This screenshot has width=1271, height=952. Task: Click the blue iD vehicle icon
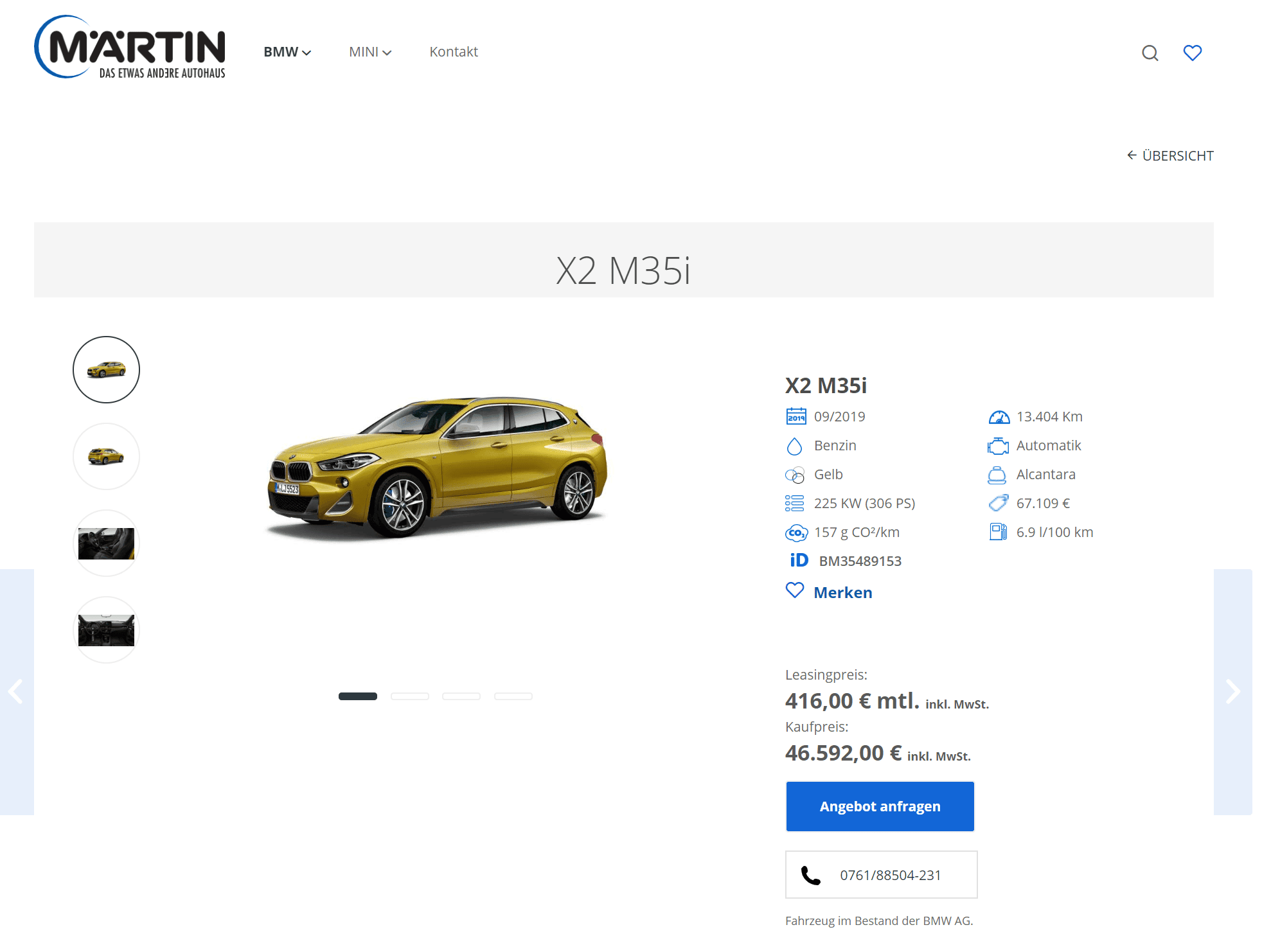[799, 560]
